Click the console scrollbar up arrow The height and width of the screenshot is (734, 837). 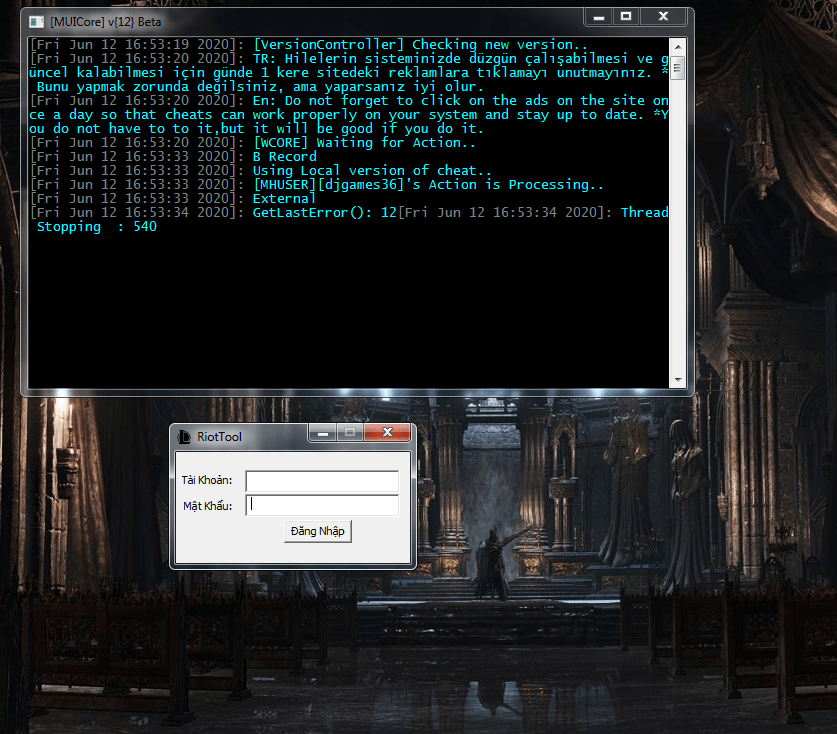(x=678, y=46)
